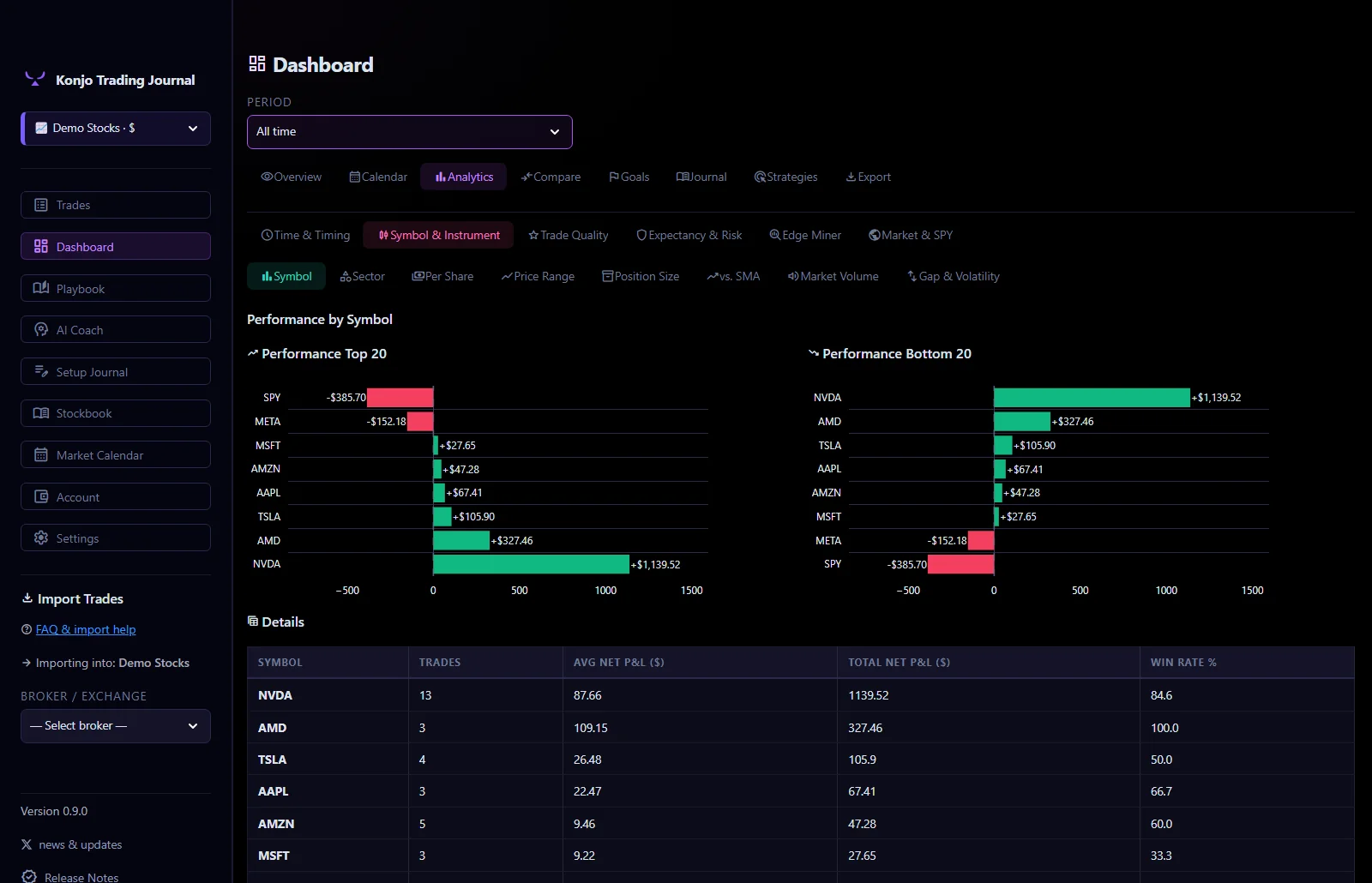Open the Trade Quality sub-tab
Screen dimensions: 1372x883
(569, 235)
